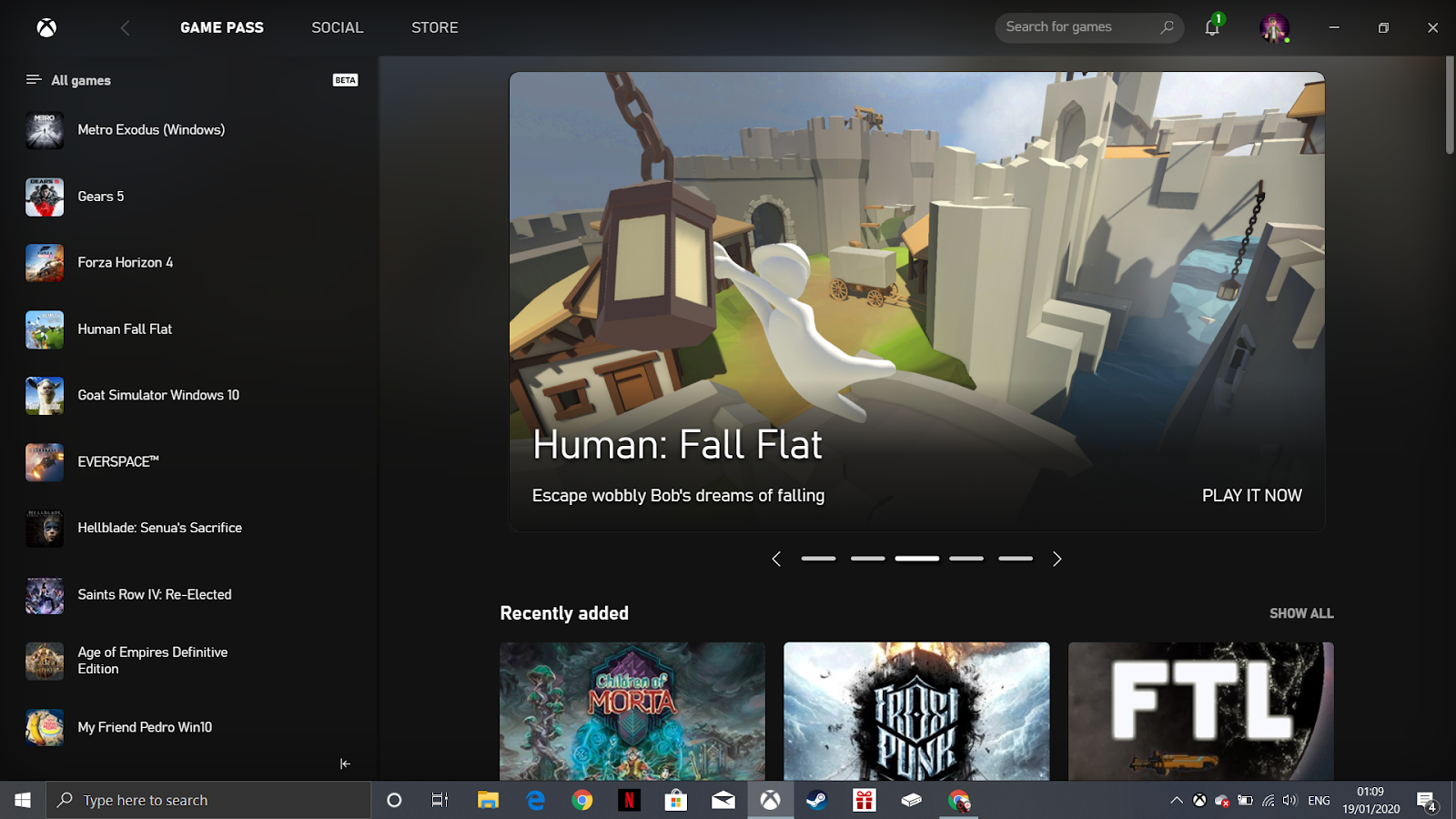Select the Goat Simulator Windows 10 icon

[x=45, y=396]
